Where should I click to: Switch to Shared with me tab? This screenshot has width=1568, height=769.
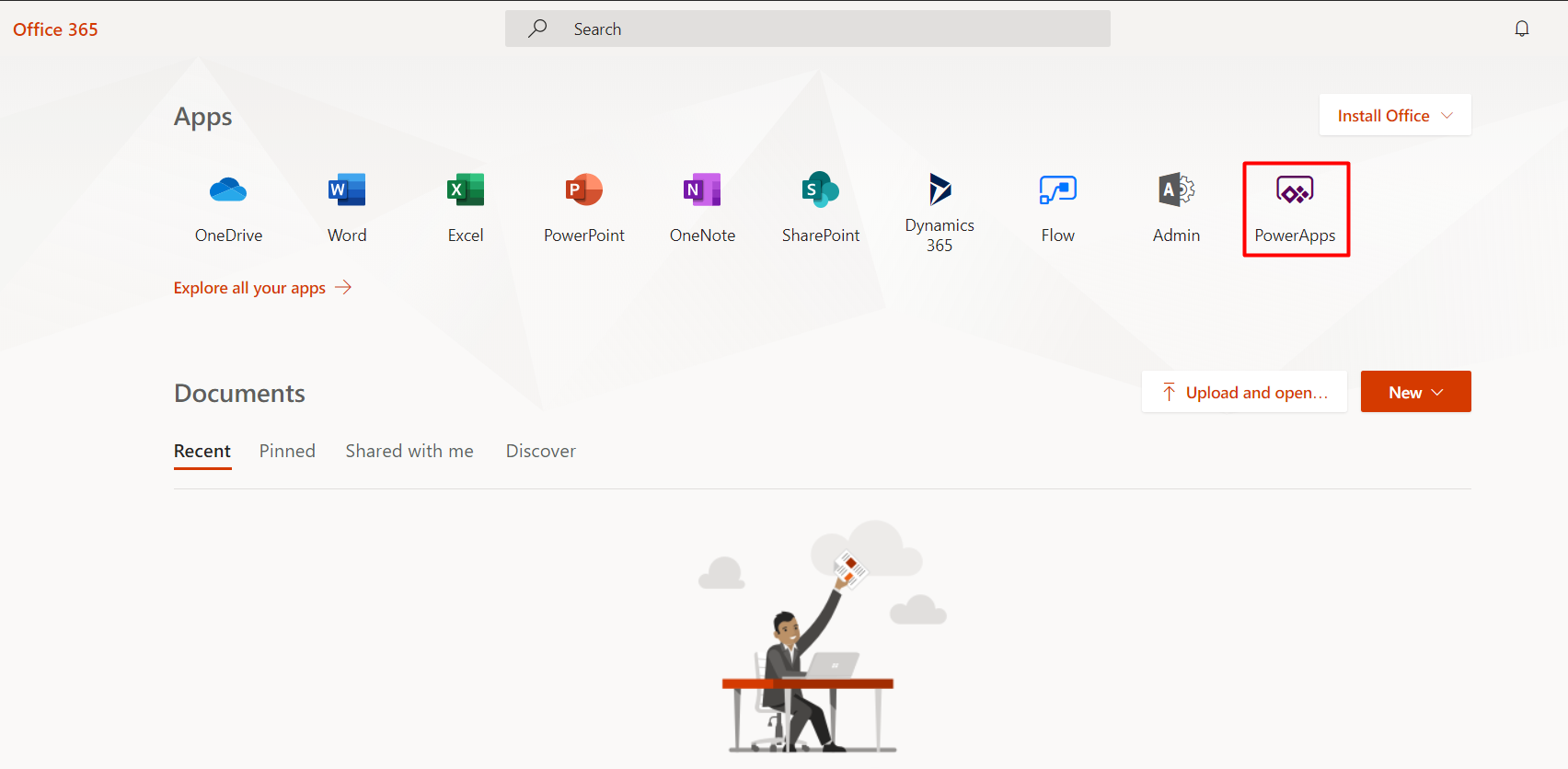coord(409,451)
